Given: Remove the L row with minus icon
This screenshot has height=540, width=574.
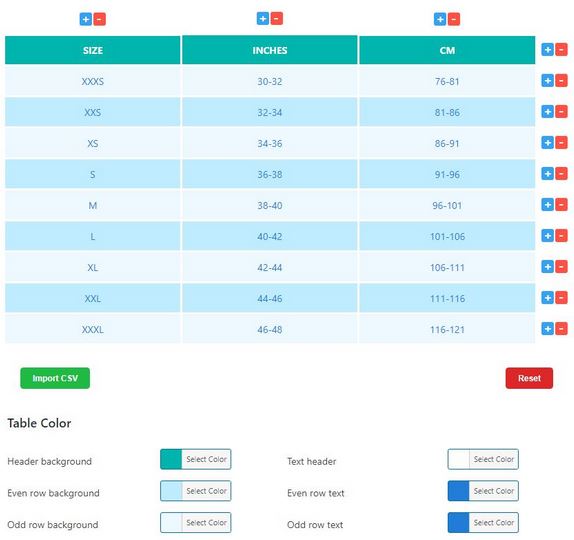Looking at the screenshot, I should coord(561,236).
